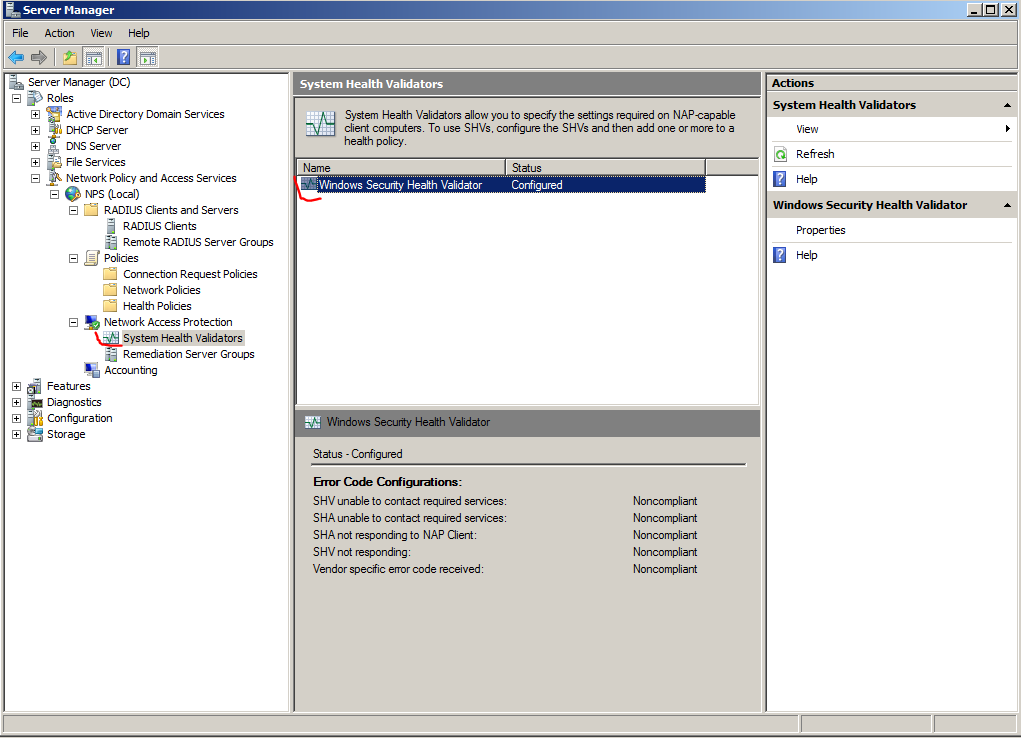The width and height of the screenshot is (1021, 738).
Task: Open the View menu in menu bar
Action: click(101, 33)
